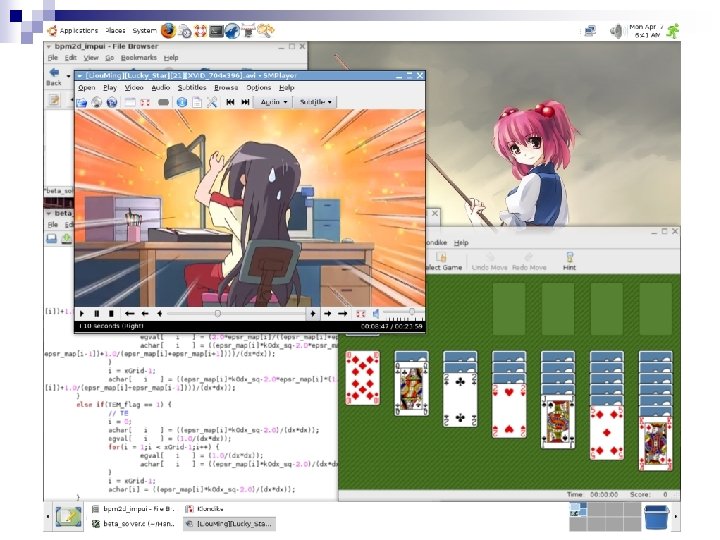Click the network monitor tray icon
Viewport: 720px width, 540px height.
point(590,31)
